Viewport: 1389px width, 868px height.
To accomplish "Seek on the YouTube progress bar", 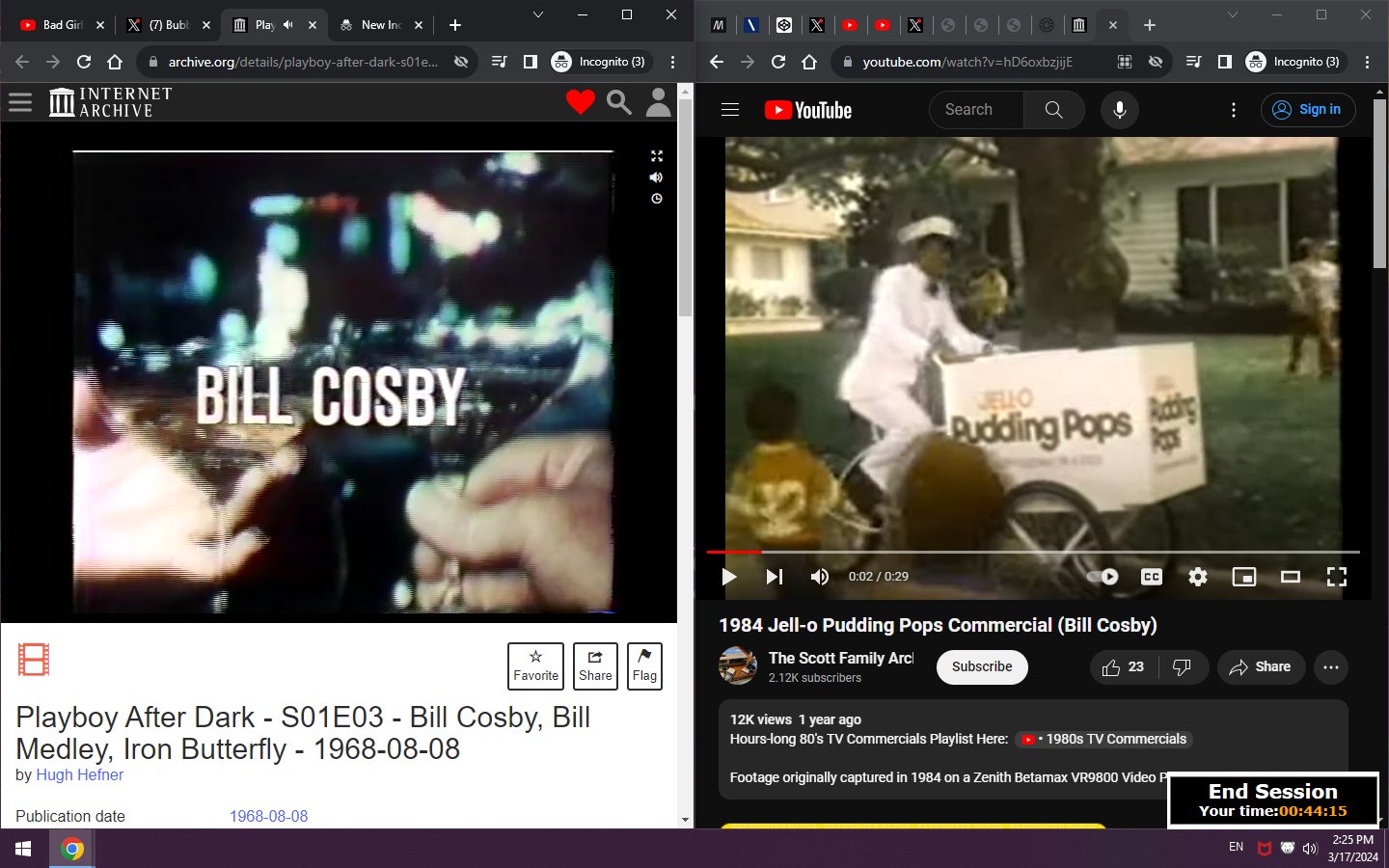I will pos(1033,552).
